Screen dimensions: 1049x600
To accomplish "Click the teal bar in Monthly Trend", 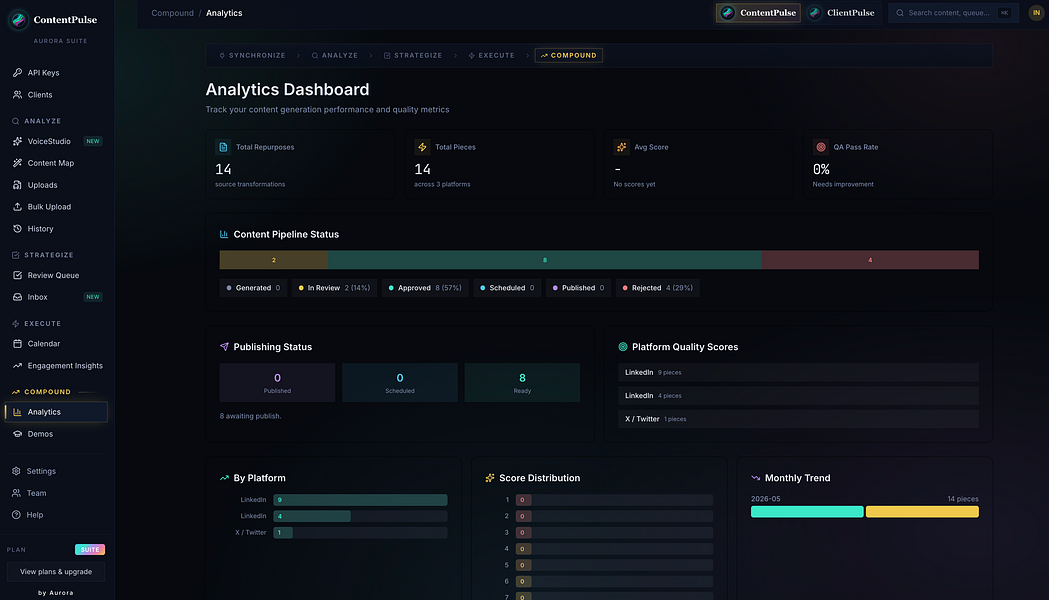I will 807,512.
